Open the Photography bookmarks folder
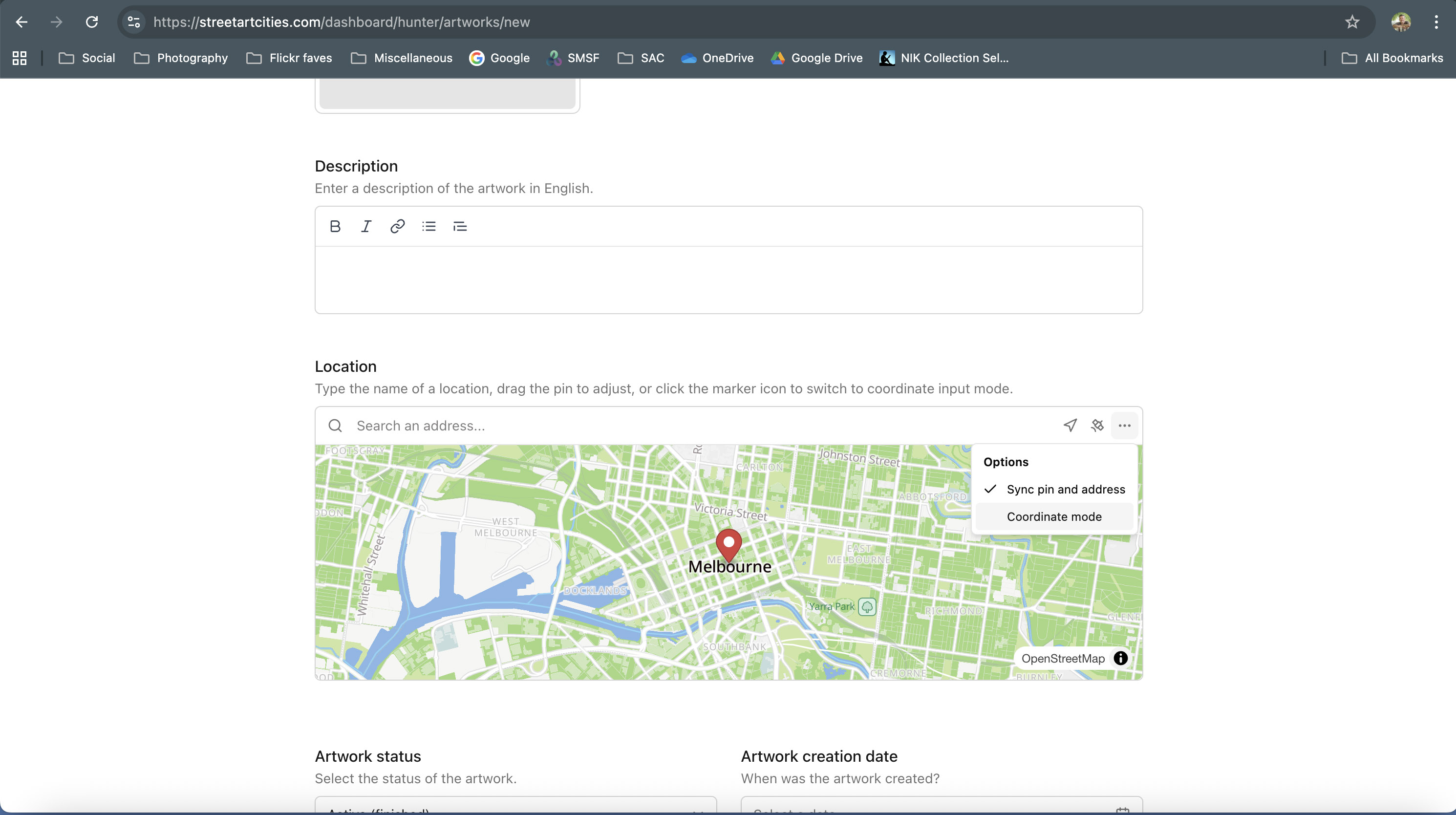Screen dimensions: 1456x815 181,58
